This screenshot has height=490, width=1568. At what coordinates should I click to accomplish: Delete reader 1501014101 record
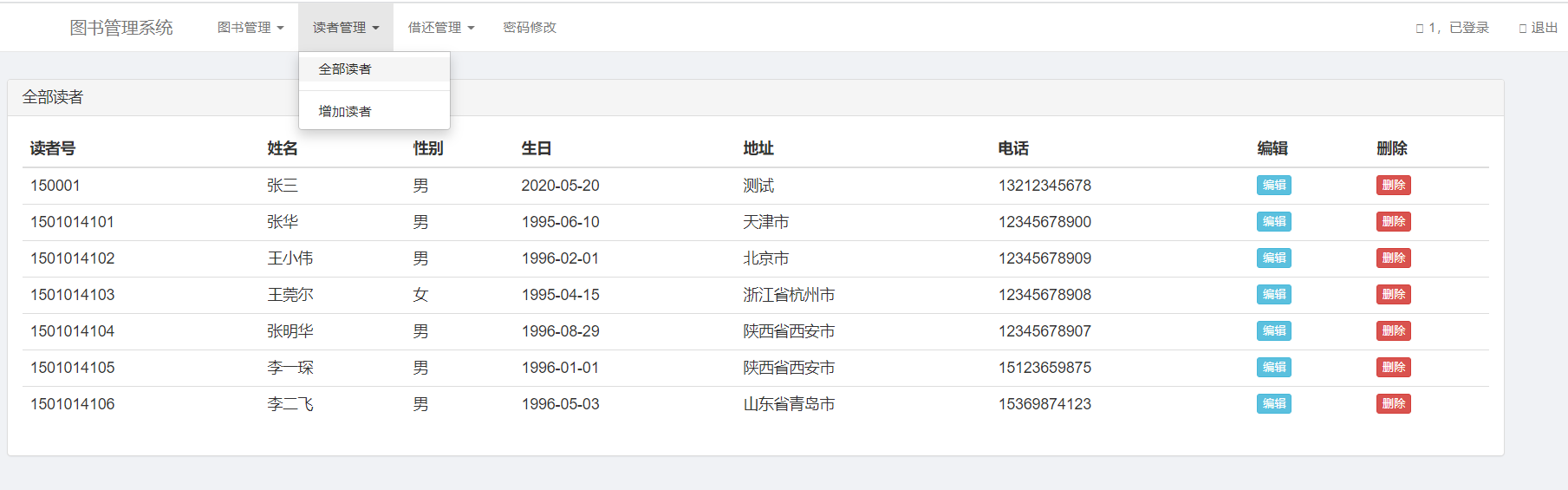pos(1394,221)
